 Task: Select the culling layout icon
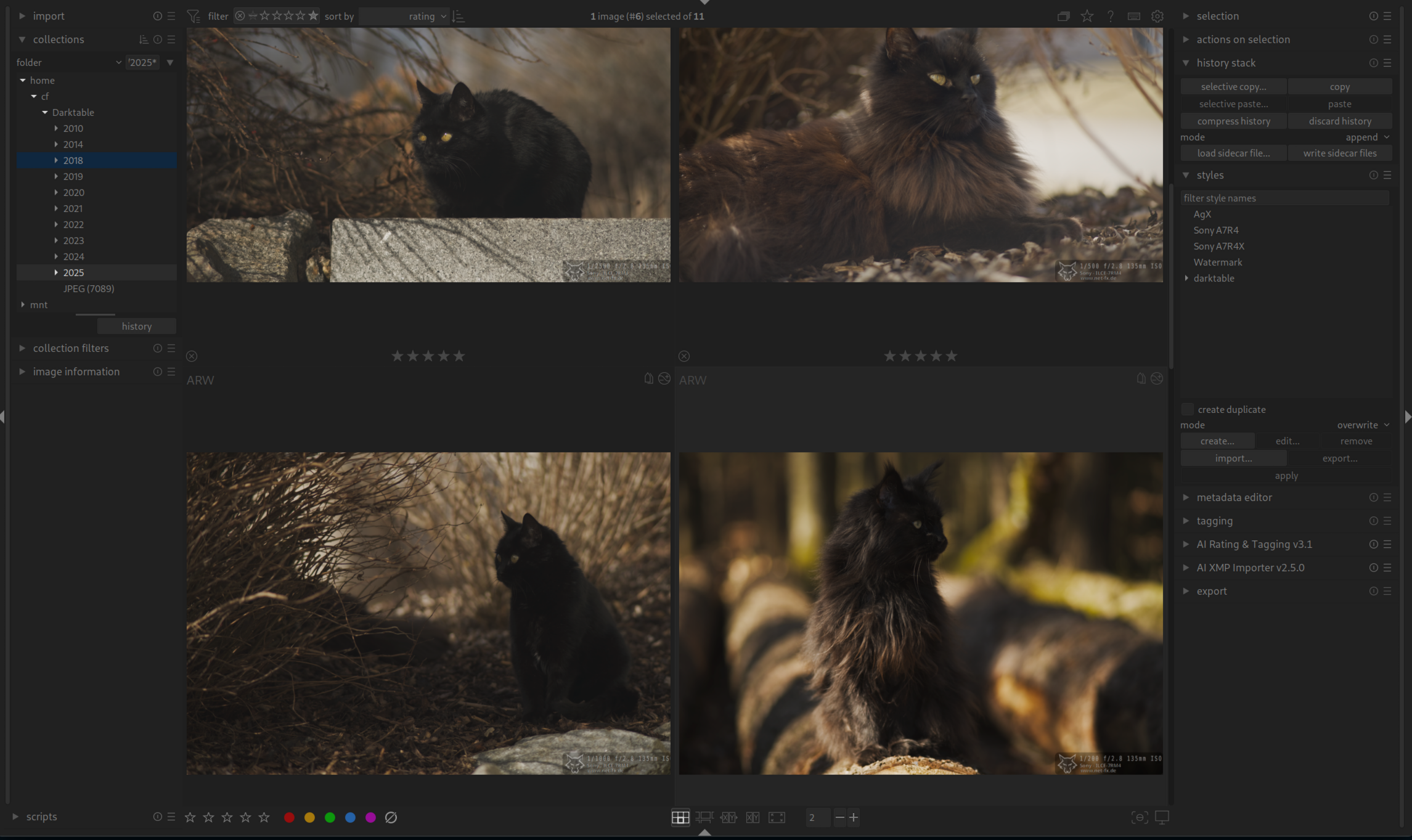pos(728,817)
